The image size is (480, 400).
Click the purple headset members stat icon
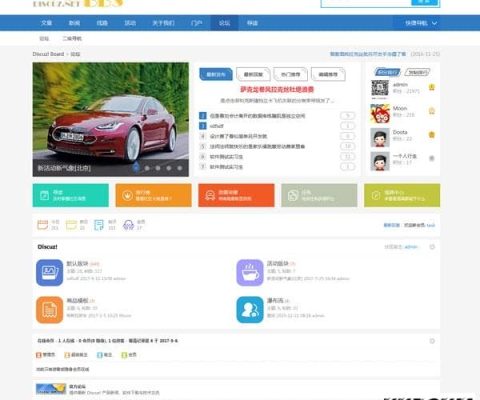click(128, 225)
